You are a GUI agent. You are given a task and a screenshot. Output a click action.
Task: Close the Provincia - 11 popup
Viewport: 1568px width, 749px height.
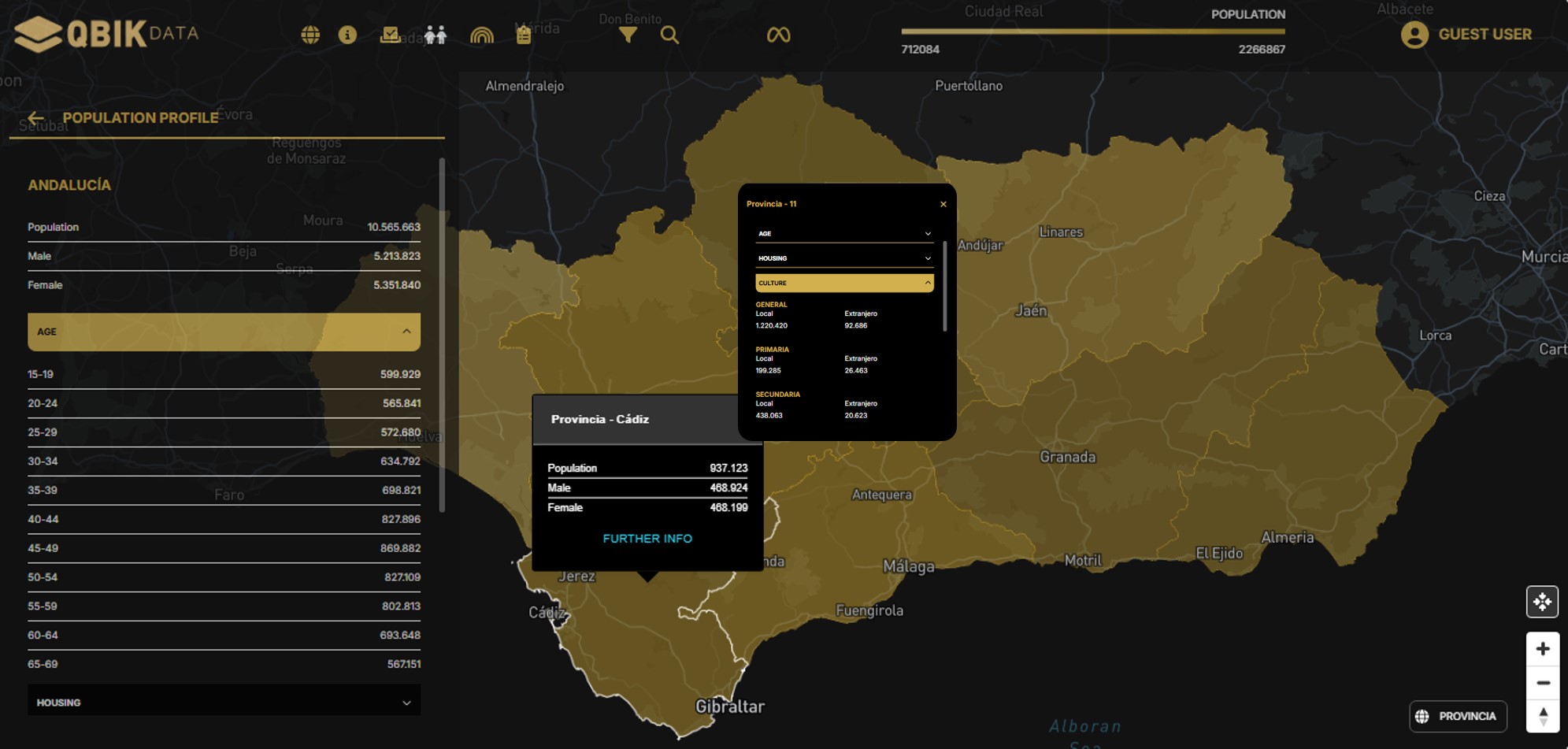click(x=943, y=204)
